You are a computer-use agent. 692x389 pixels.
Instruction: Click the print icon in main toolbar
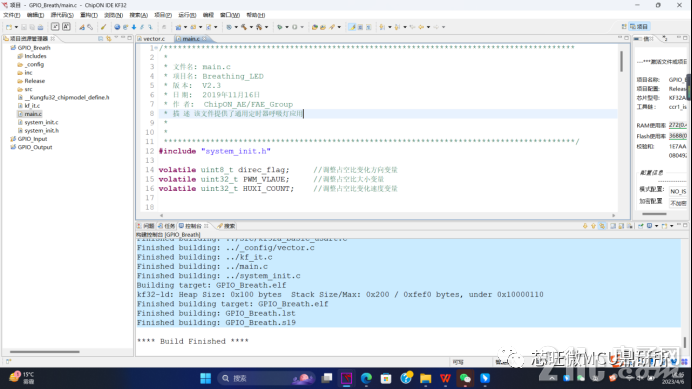[40, 27]
